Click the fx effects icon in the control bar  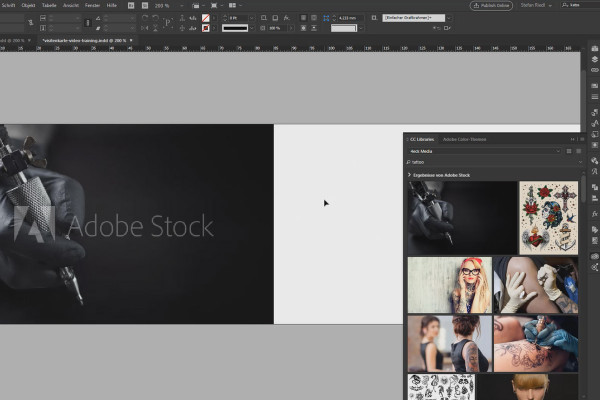(287, 18)
